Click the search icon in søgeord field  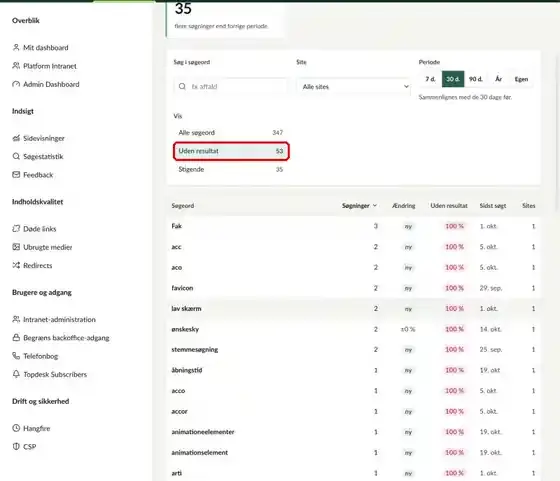tap(182, 86)
